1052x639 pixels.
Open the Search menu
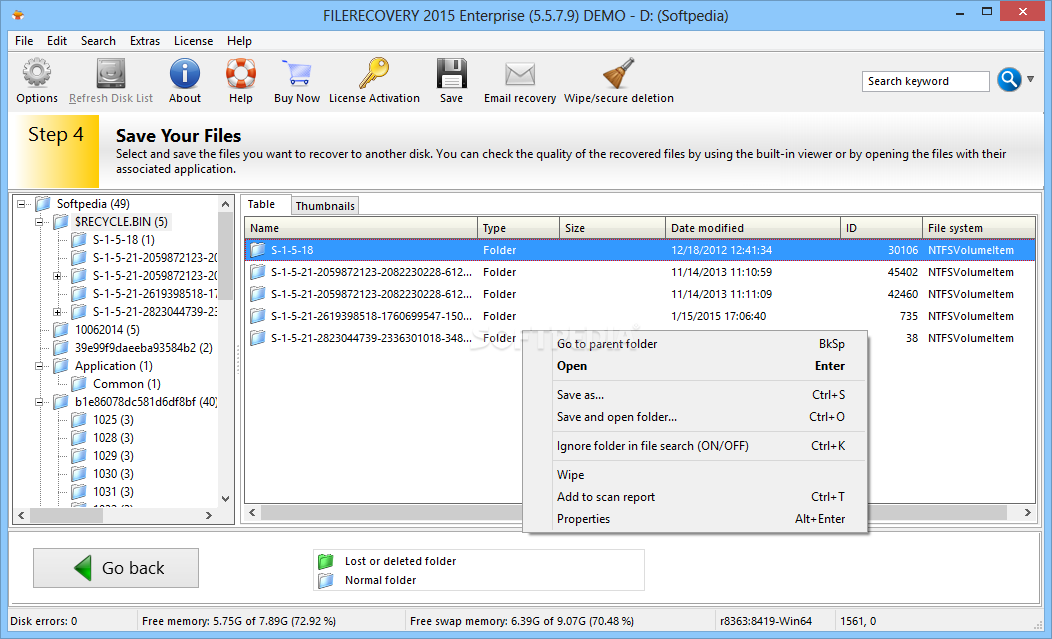(98, 41)
